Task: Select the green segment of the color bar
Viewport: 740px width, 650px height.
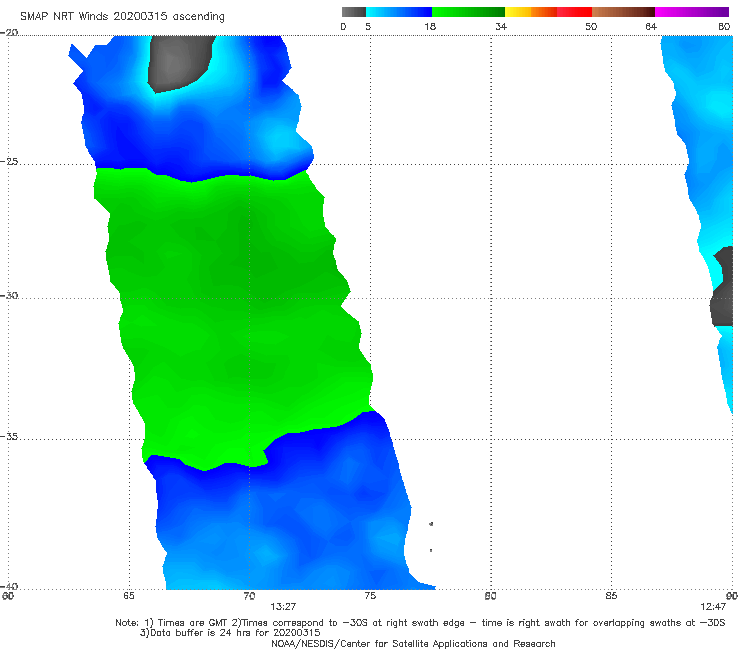Action: point(468,12)
